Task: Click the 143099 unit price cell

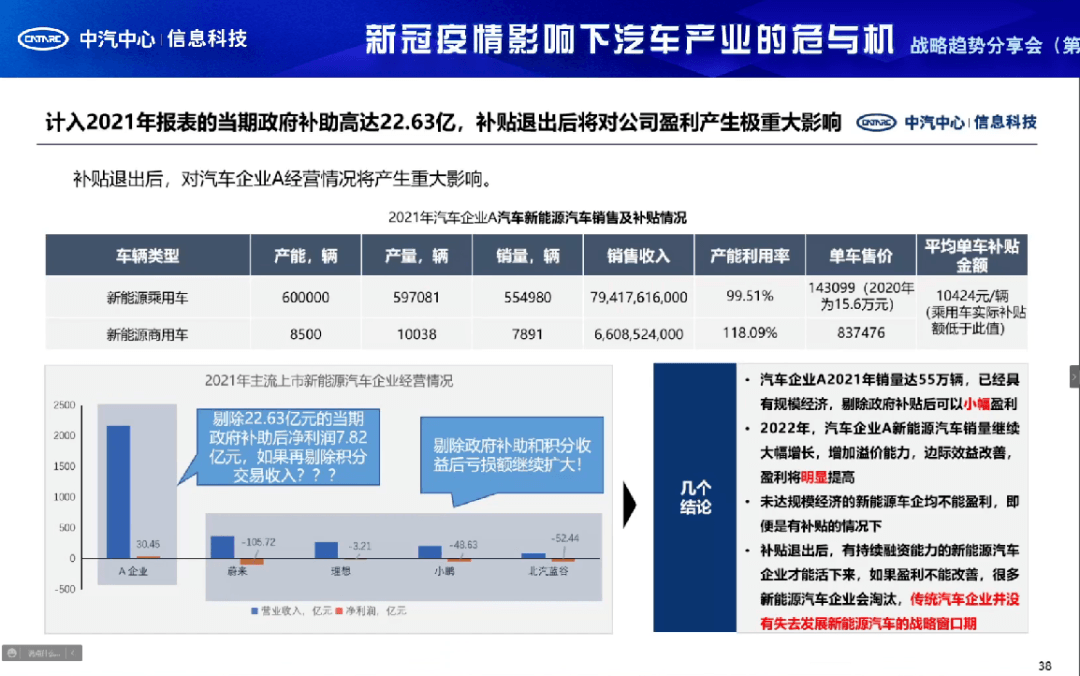Action: 861,296
